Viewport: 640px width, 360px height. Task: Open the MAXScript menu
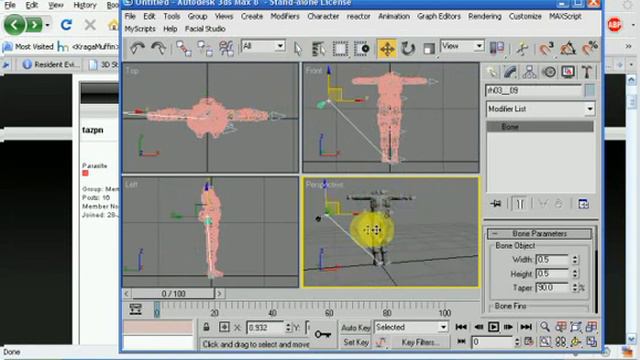coord(565,16)
